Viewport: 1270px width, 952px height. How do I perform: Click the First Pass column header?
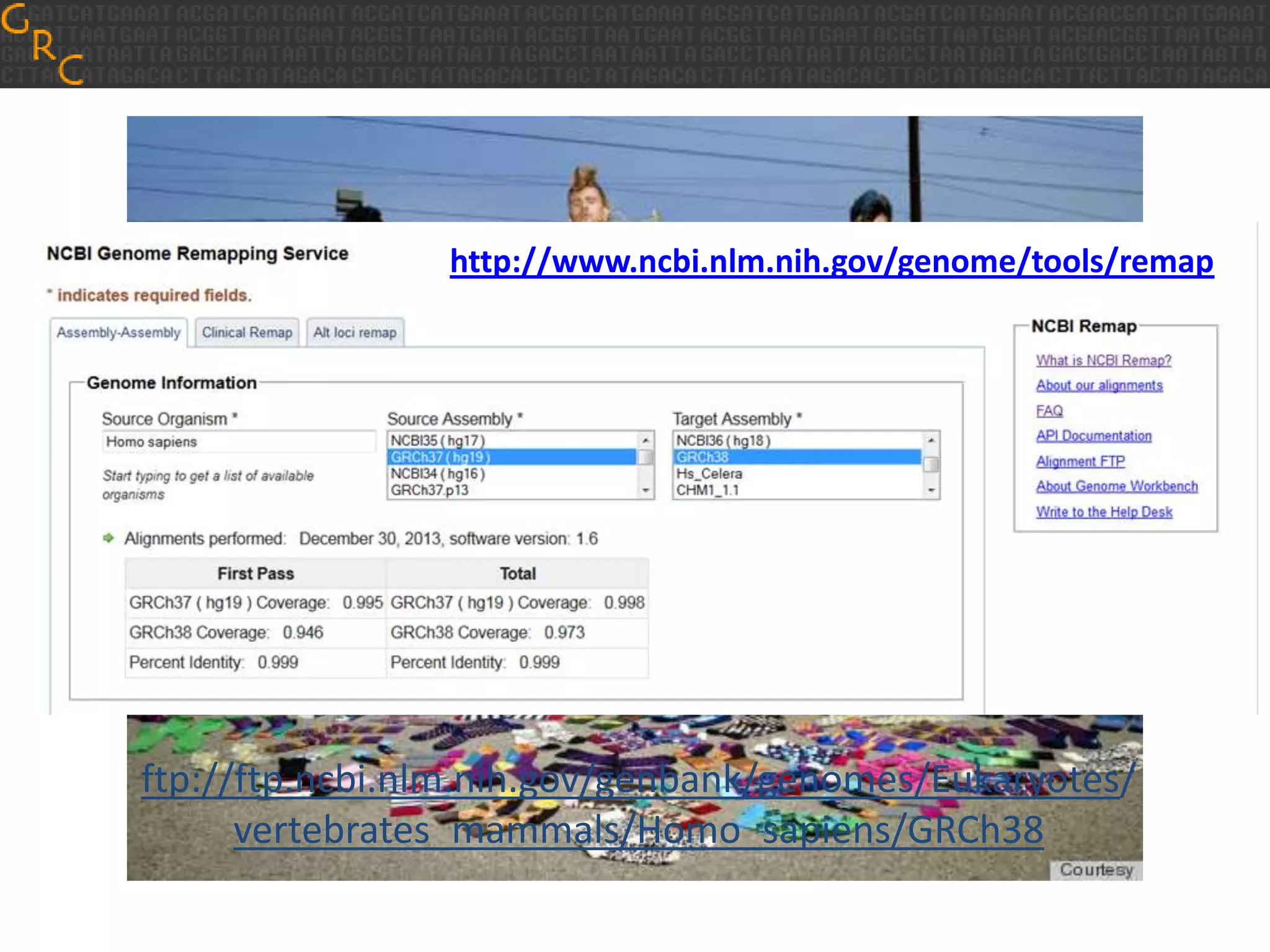click(x=255, y=573)
